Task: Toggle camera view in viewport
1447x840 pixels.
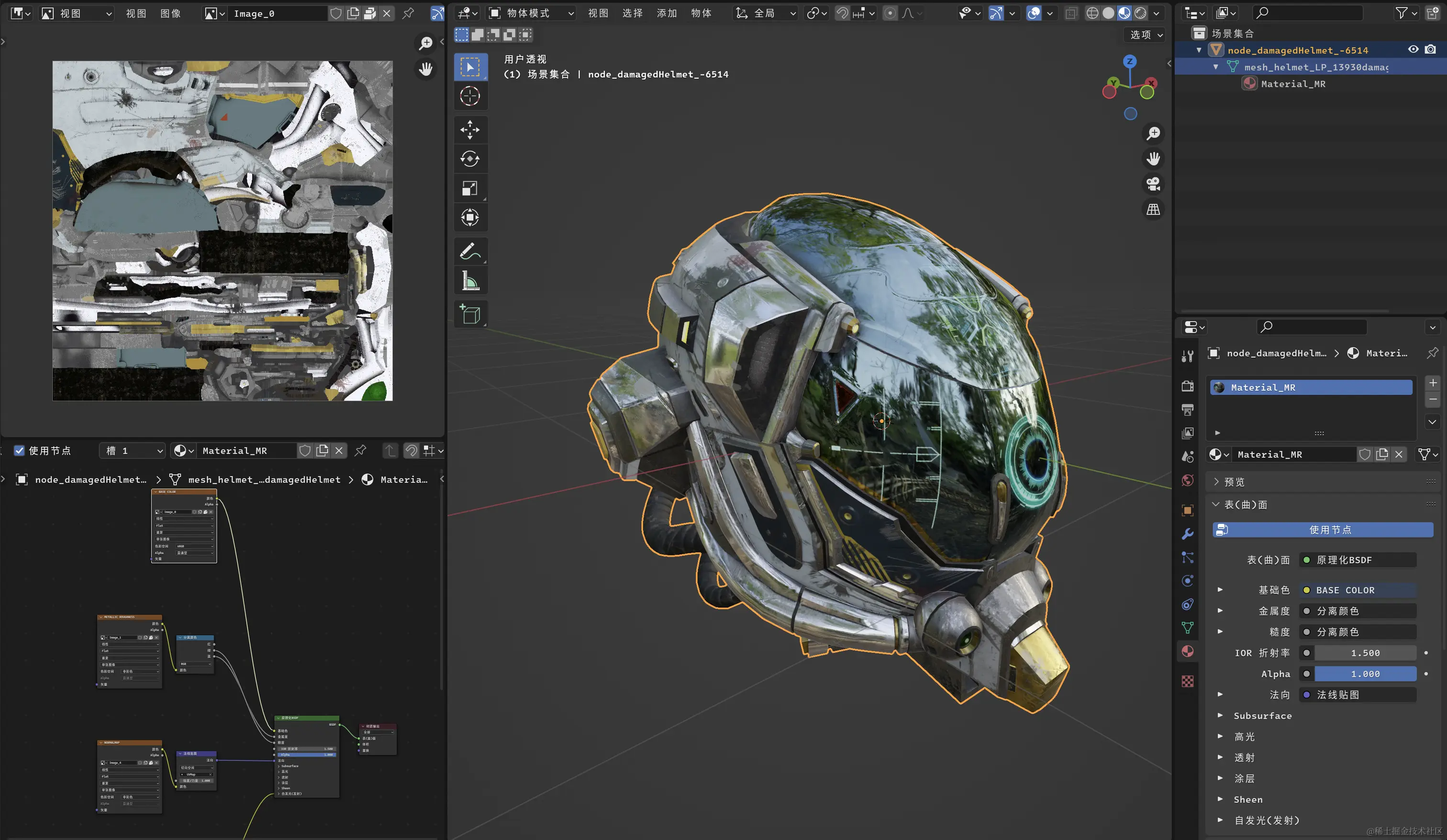Action: 1153,184
